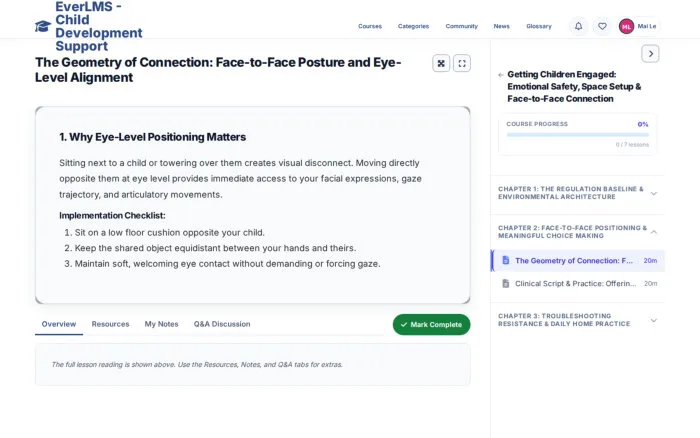Open the wishlist heart icon
Screen dimensions: 700x438
(x=602, y=26)
